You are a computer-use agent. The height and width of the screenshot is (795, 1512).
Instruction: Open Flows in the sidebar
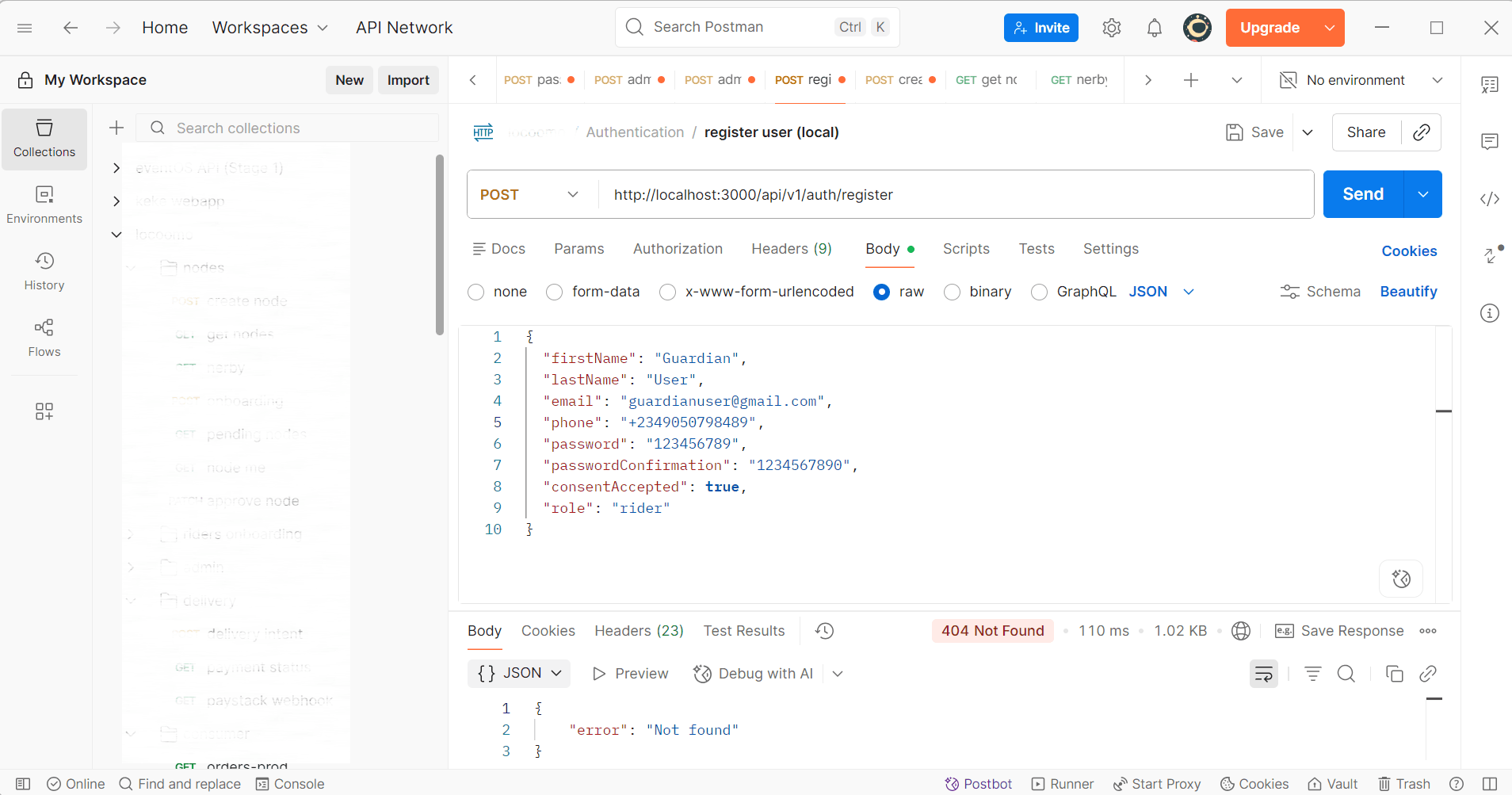tap(44, 338)
